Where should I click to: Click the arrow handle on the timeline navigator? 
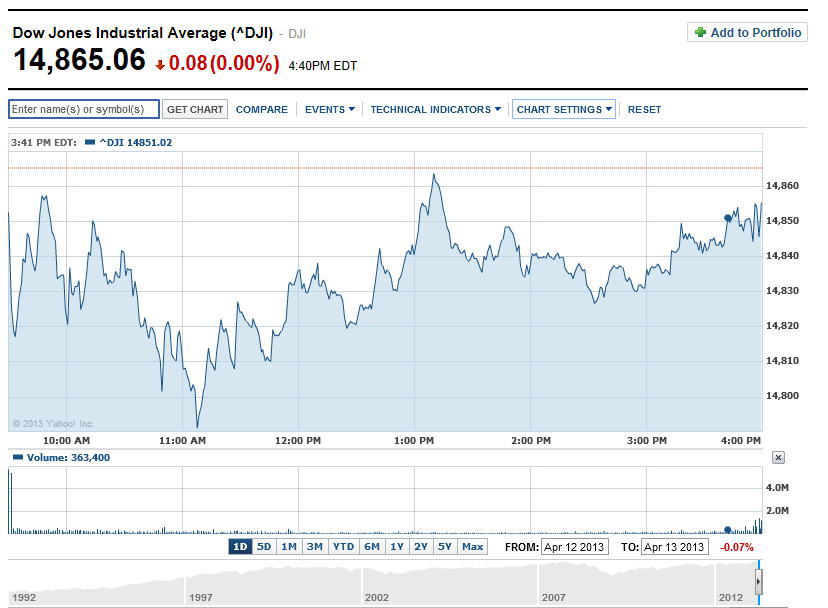[x=758, y=582]
